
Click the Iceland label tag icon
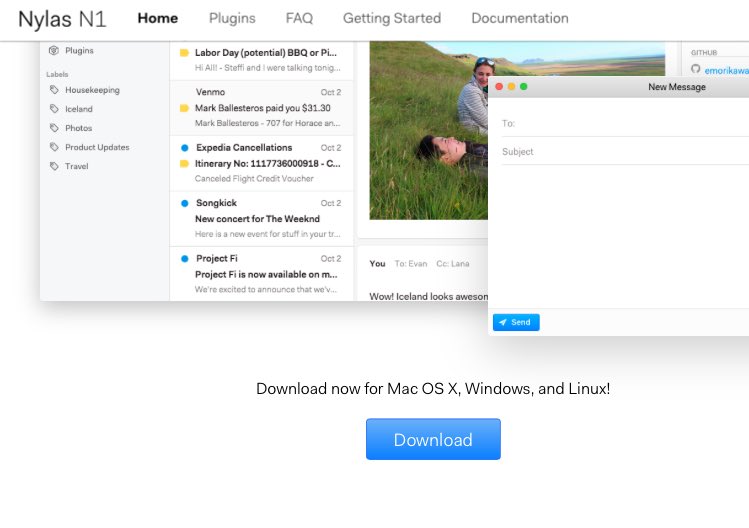point(54,109)
